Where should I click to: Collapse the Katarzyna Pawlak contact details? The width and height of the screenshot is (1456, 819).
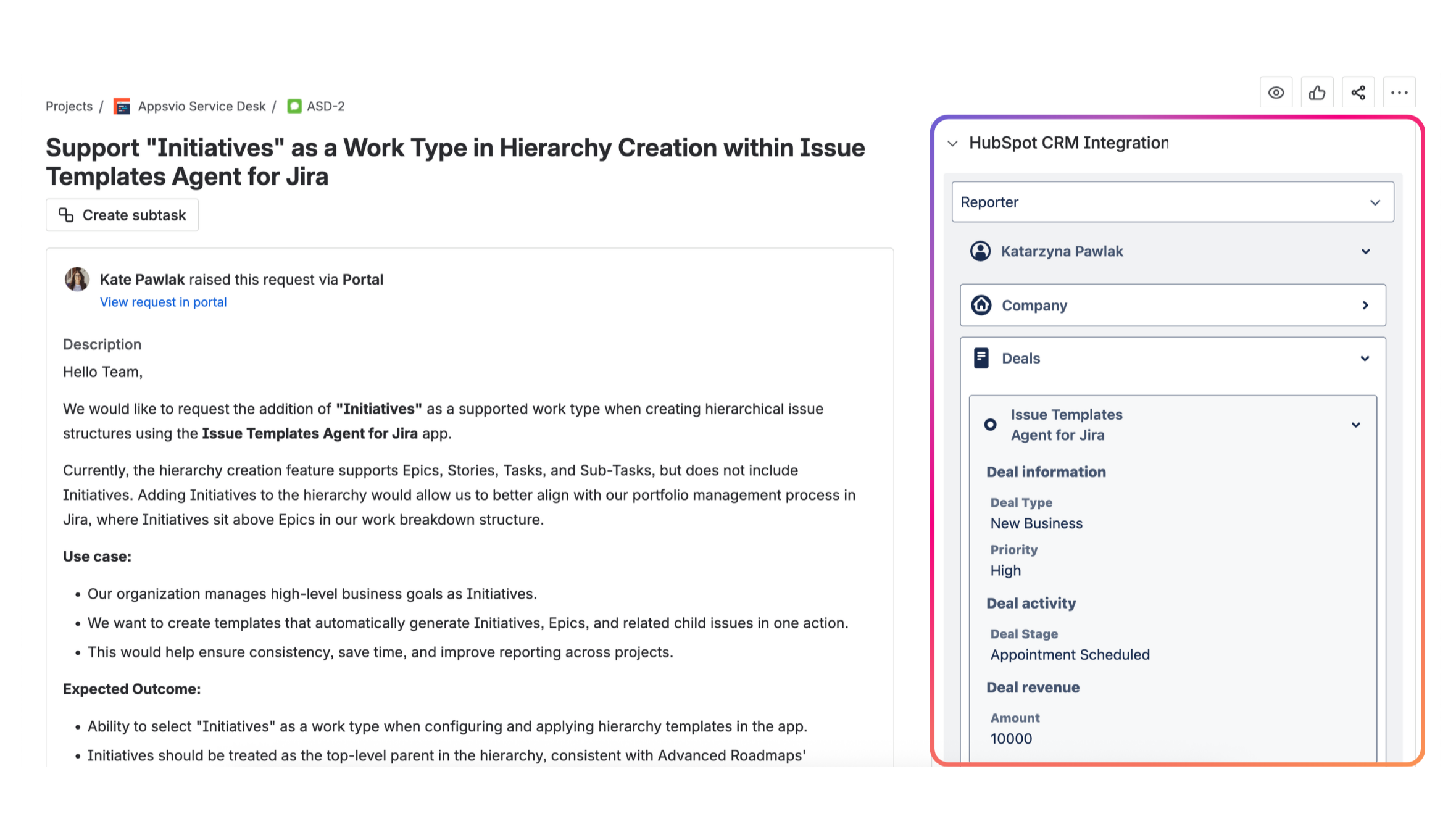1366,251
